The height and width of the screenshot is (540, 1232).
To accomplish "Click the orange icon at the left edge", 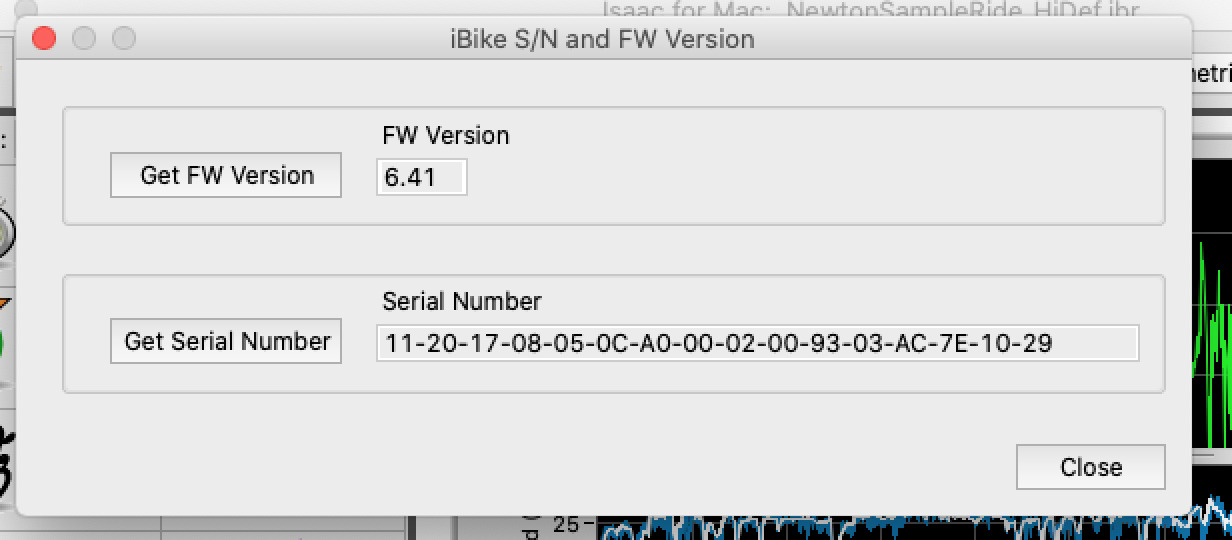I will point(6,302).
